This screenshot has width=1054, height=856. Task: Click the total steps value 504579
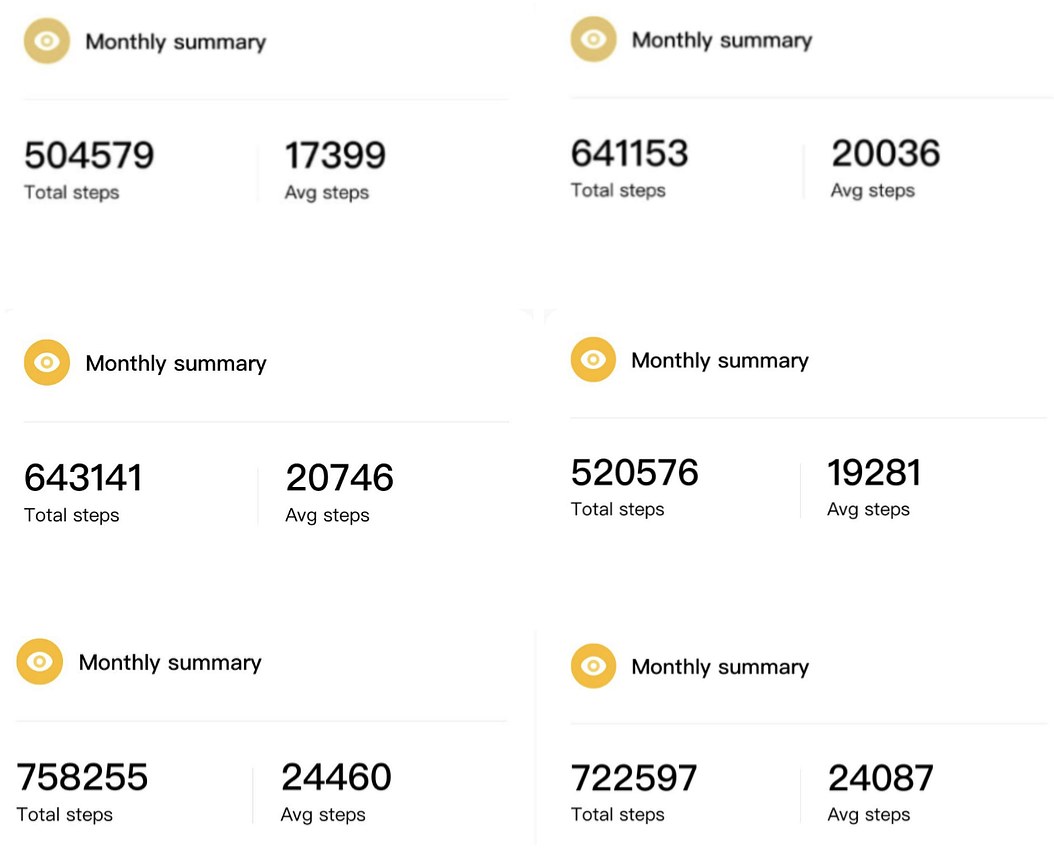89,155
